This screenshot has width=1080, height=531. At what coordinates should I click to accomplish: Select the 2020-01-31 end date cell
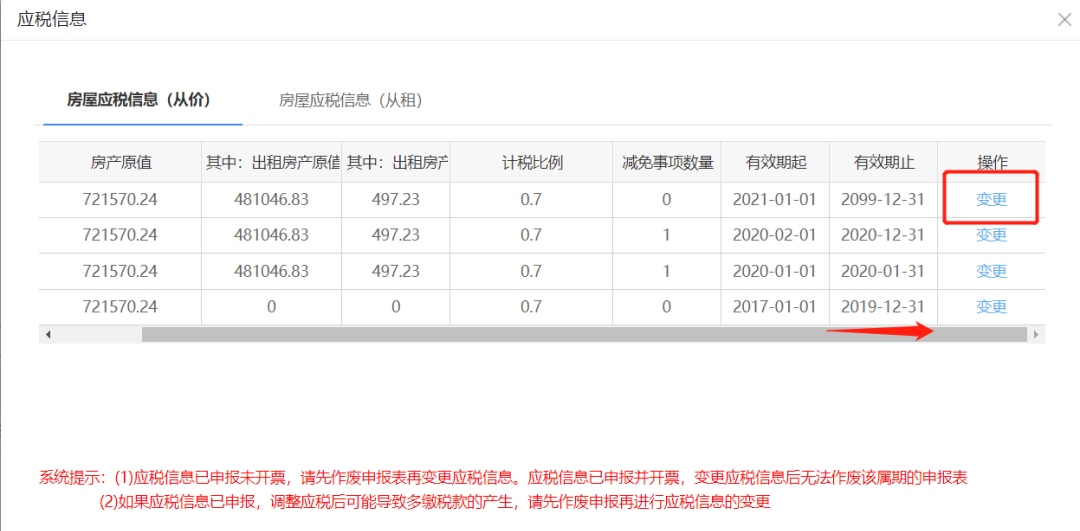click(883, 271)
